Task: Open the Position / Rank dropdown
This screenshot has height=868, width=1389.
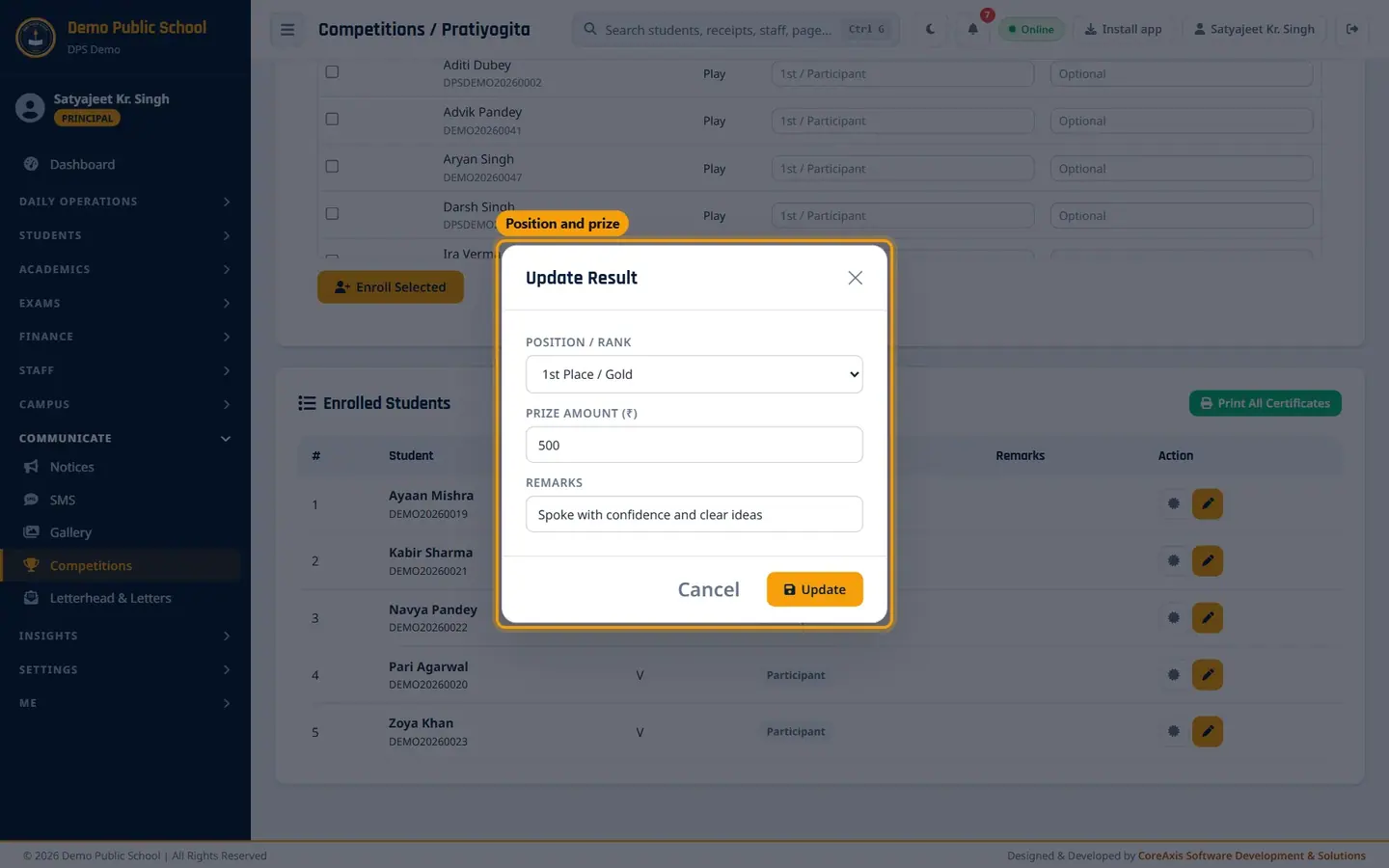Action: click(x=694, y=374)
